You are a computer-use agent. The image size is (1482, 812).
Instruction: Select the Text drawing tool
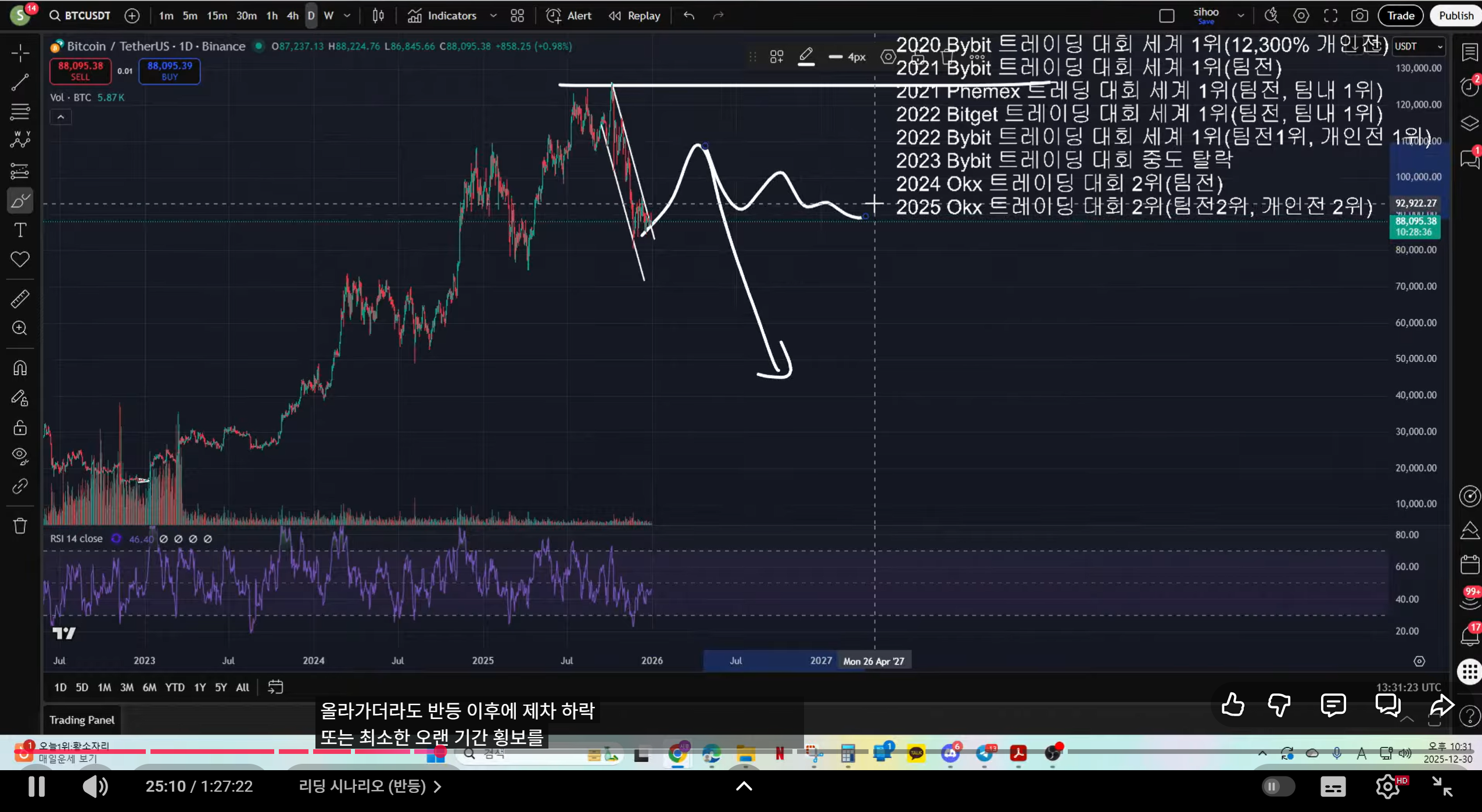point(20,230)
